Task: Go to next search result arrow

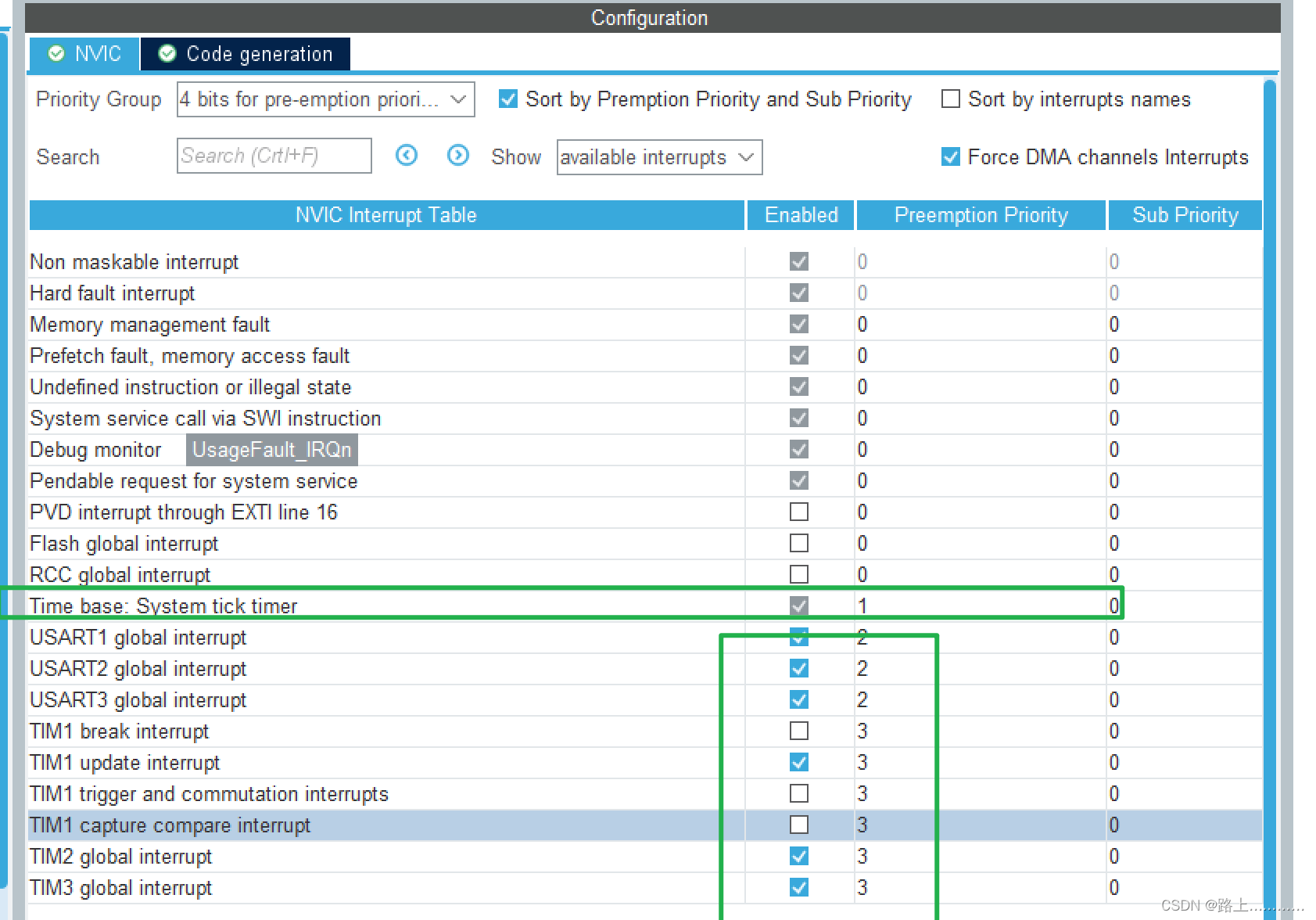Action: coord(458,155)
